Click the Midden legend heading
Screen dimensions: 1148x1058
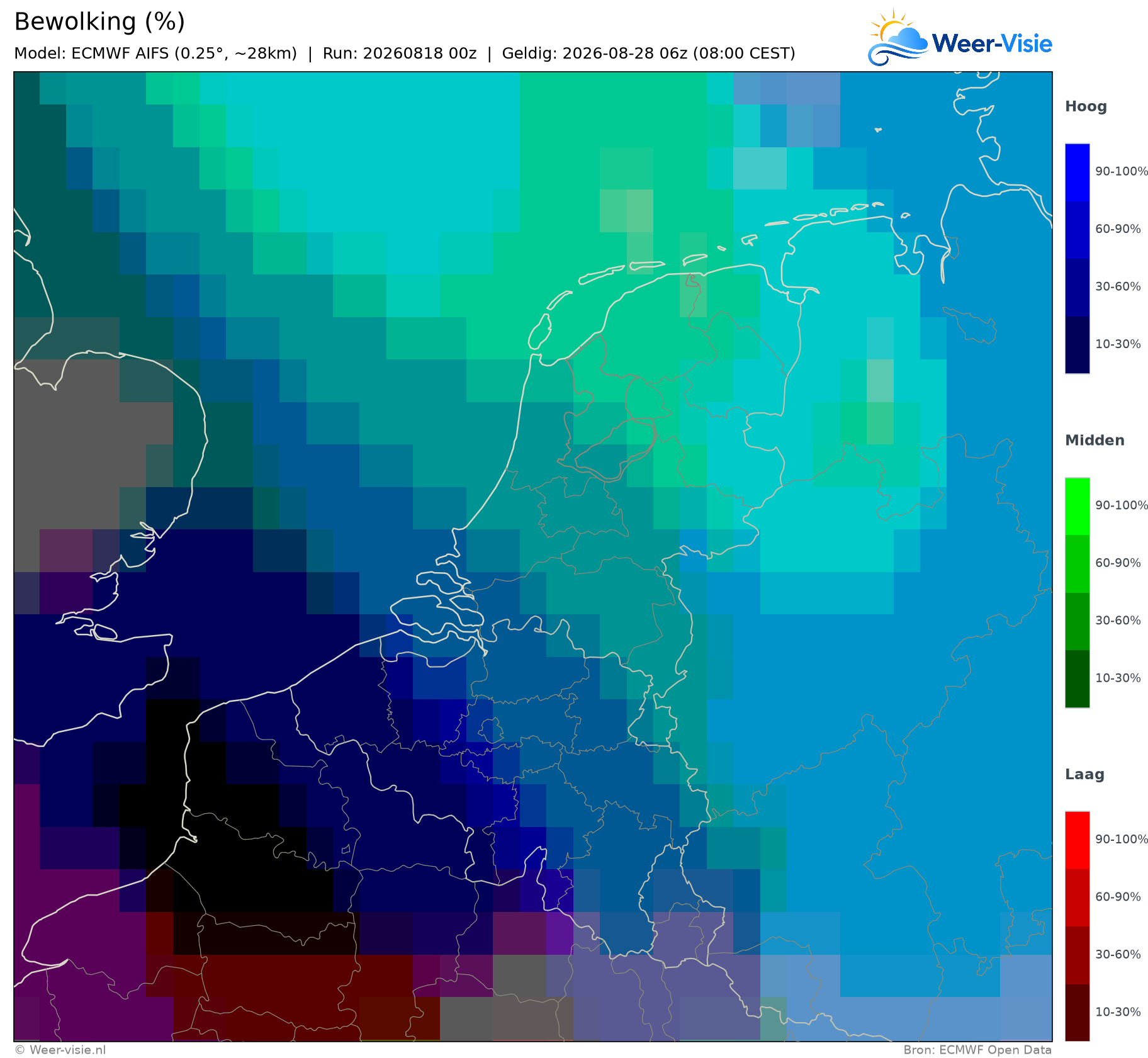point(1095,441)
